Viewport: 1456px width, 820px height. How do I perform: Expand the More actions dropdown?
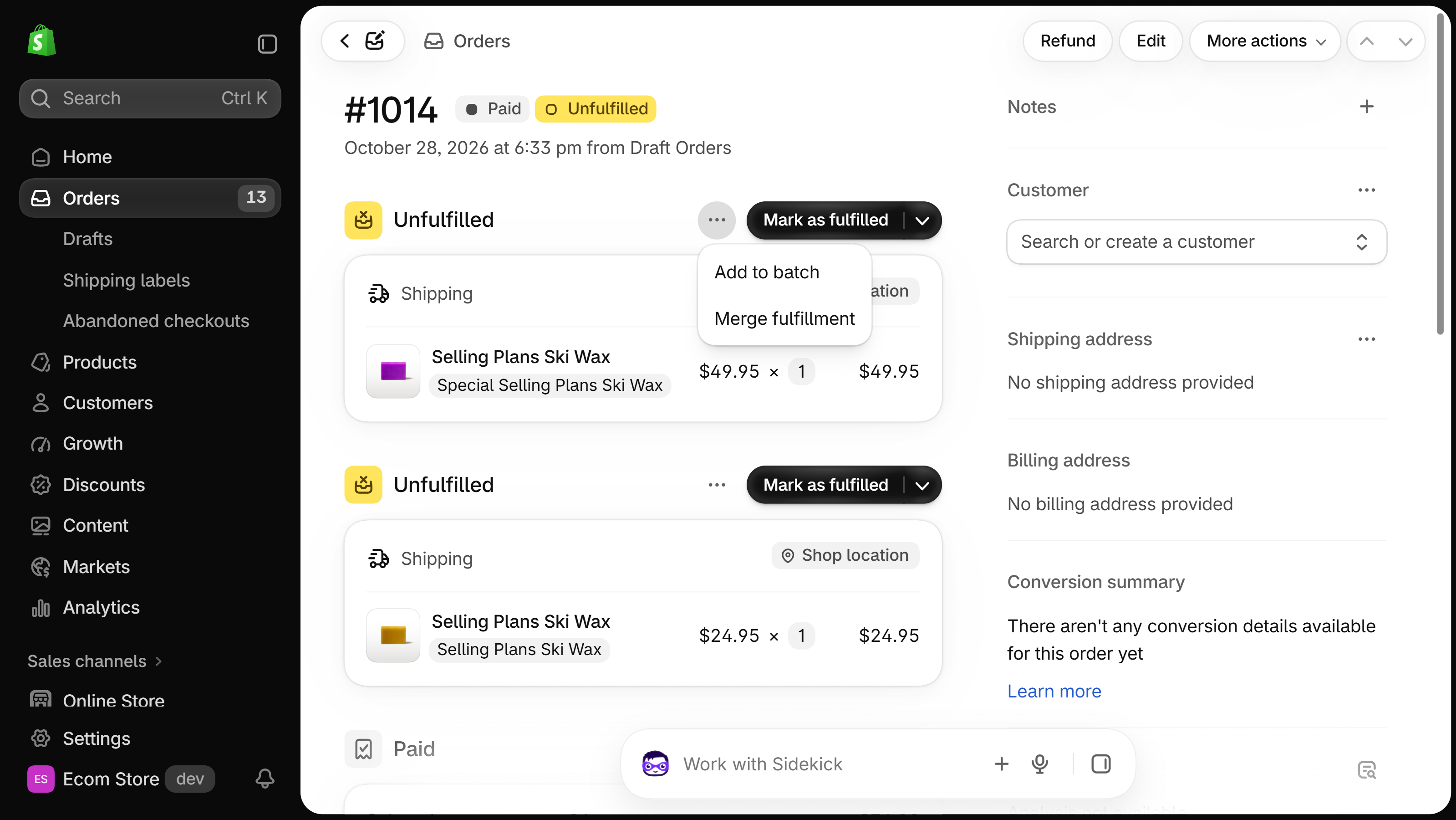tap(1266, 41)
